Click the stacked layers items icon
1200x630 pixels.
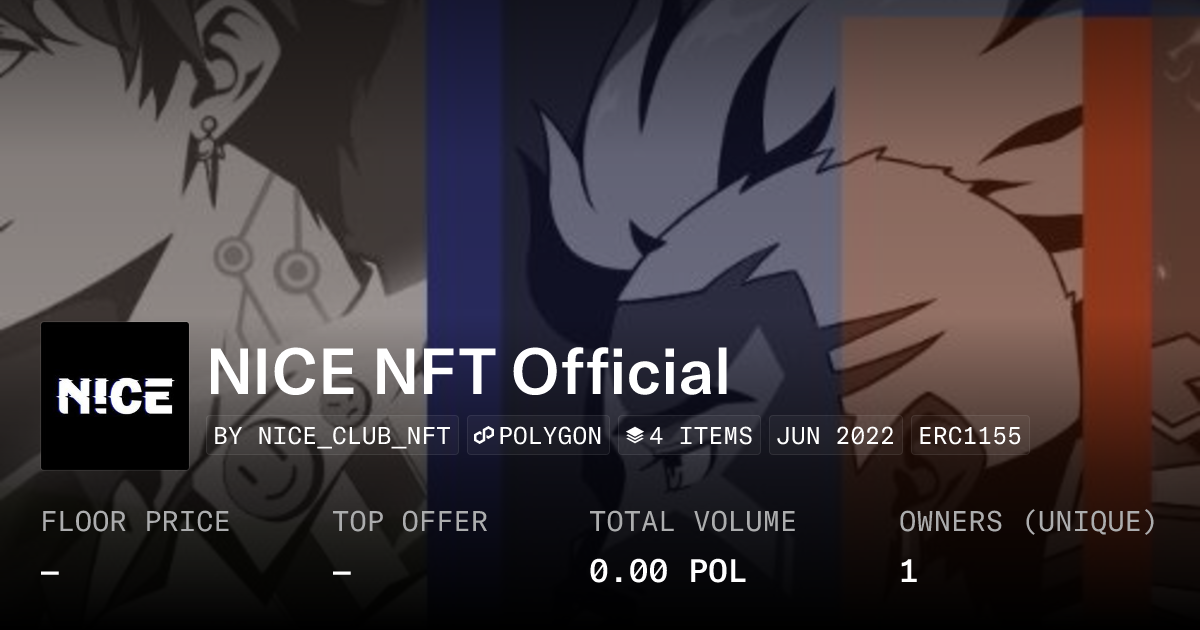pyautogui.click(x=634, y=436)
